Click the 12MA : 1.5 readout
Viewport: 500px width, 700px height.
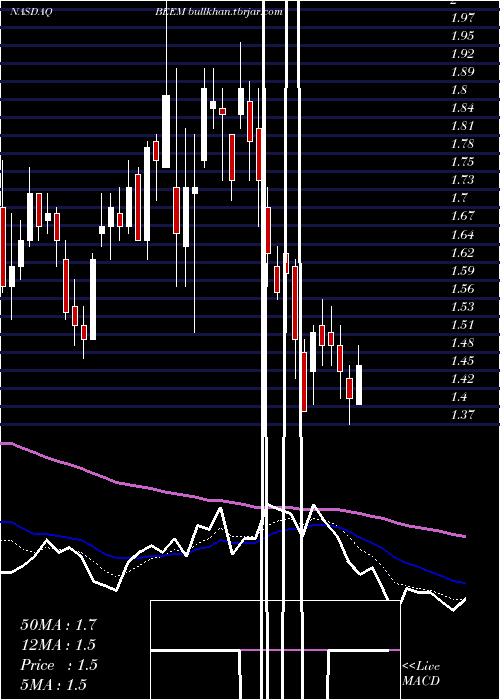[58, 645]
